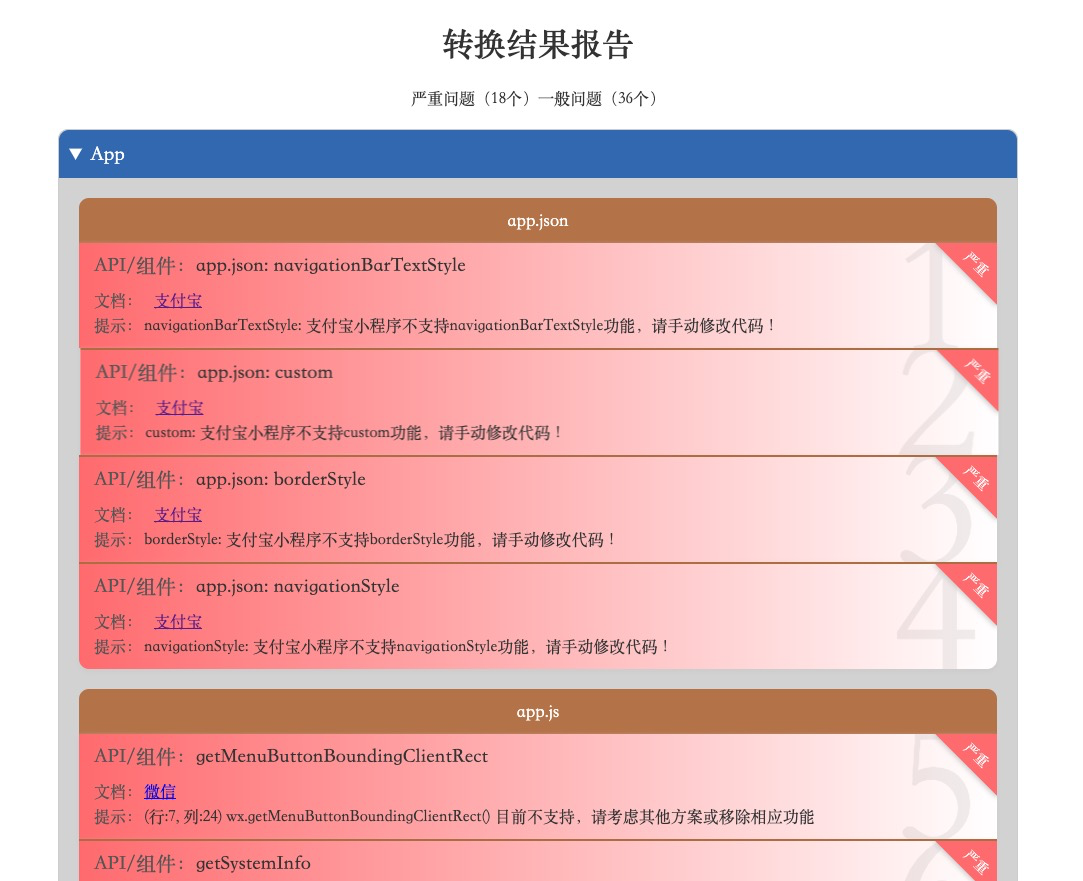This screenshot has height=881, width=1083.
Task: Click the custom 提示 message text
Action: [x=354, y=433]
